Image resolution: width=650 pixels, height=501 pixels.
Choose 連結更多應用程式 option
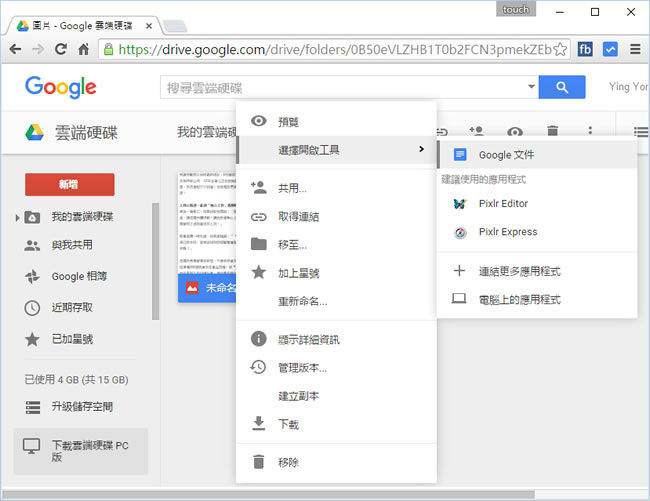coord(537,271)
